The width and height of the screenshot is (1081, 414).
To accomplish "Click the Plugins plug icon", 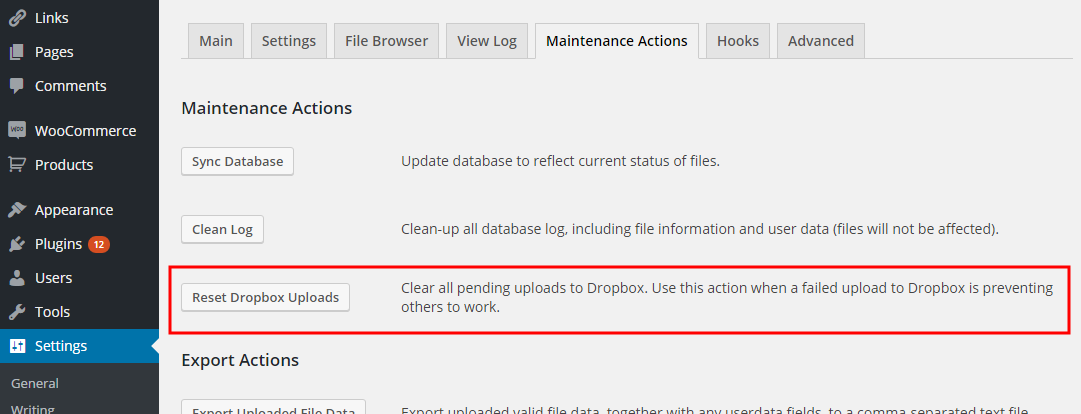I will [17, 245].
